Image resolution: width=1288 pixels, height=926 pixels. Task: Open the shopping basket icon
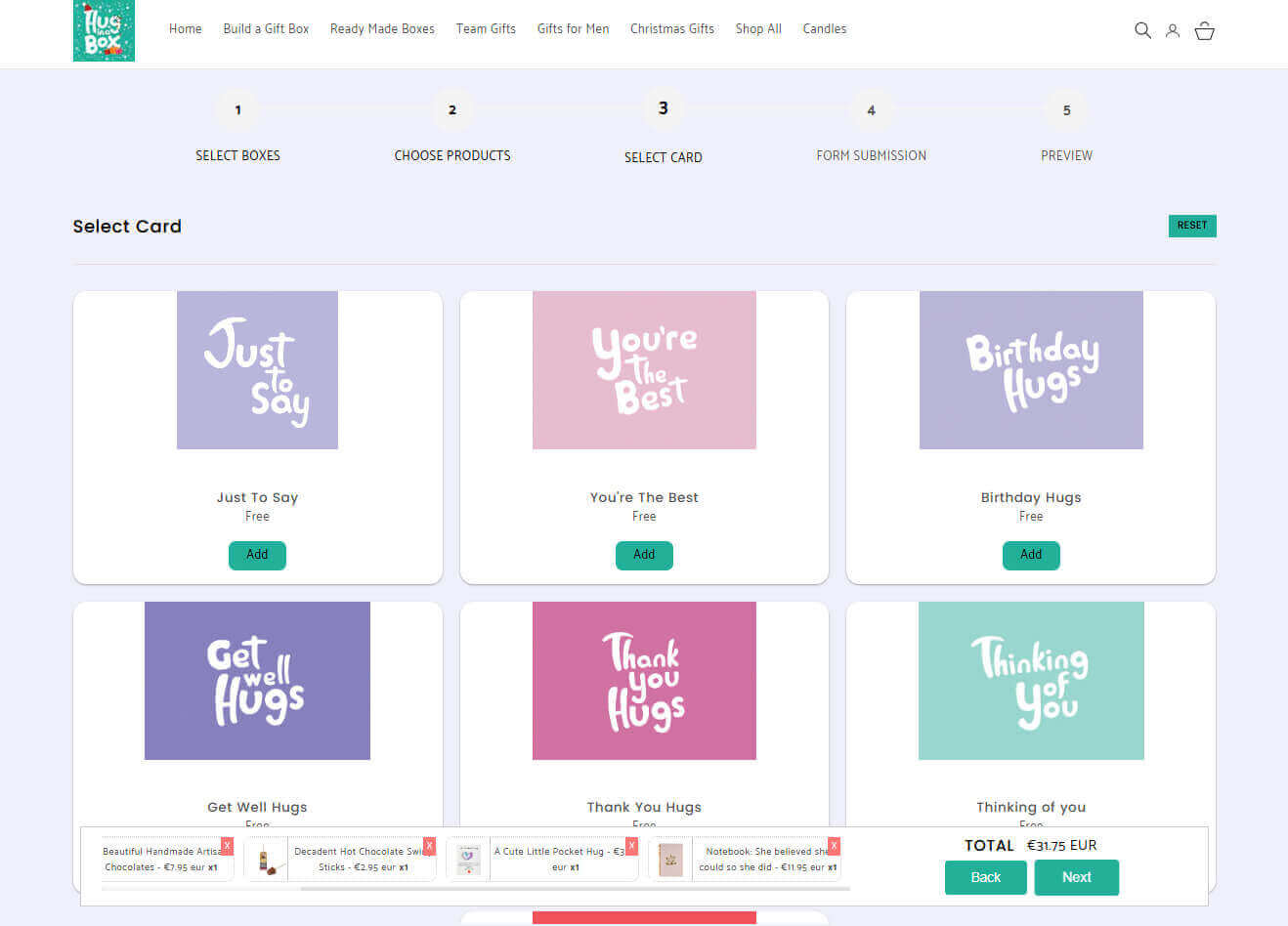point(1205,30)
